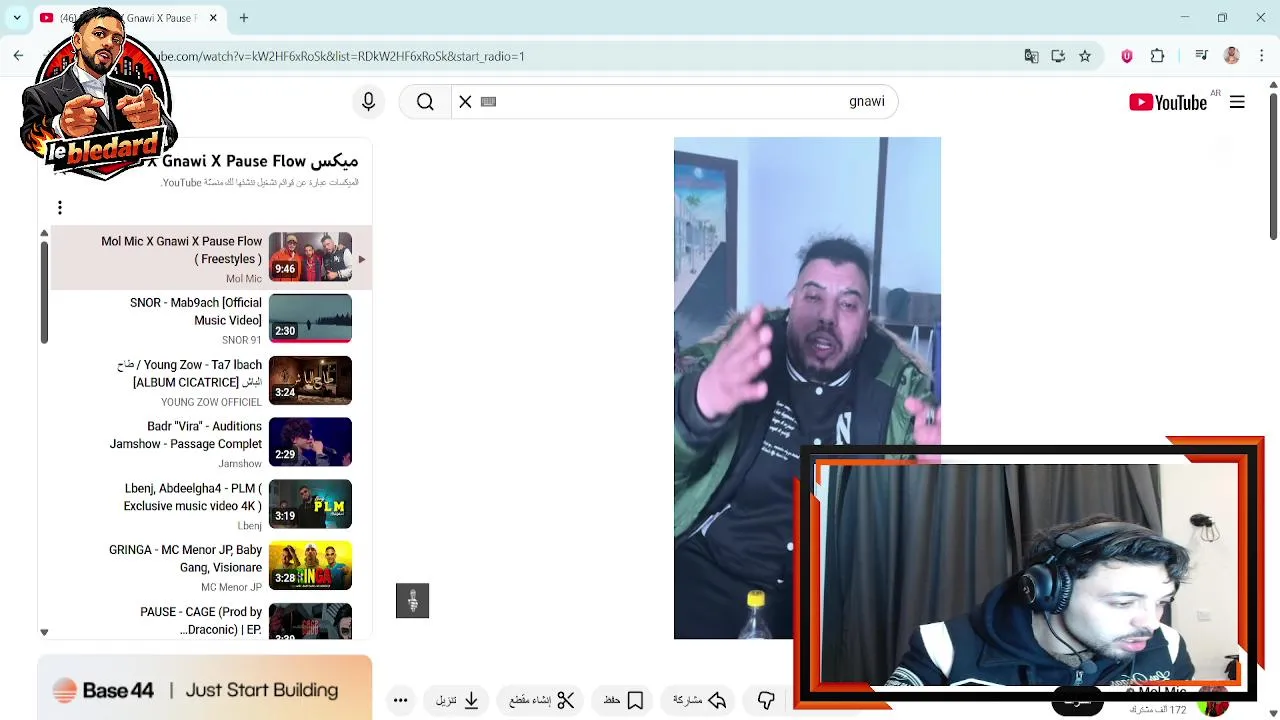Open the pink shield extension icon

tap(1127, 56)
